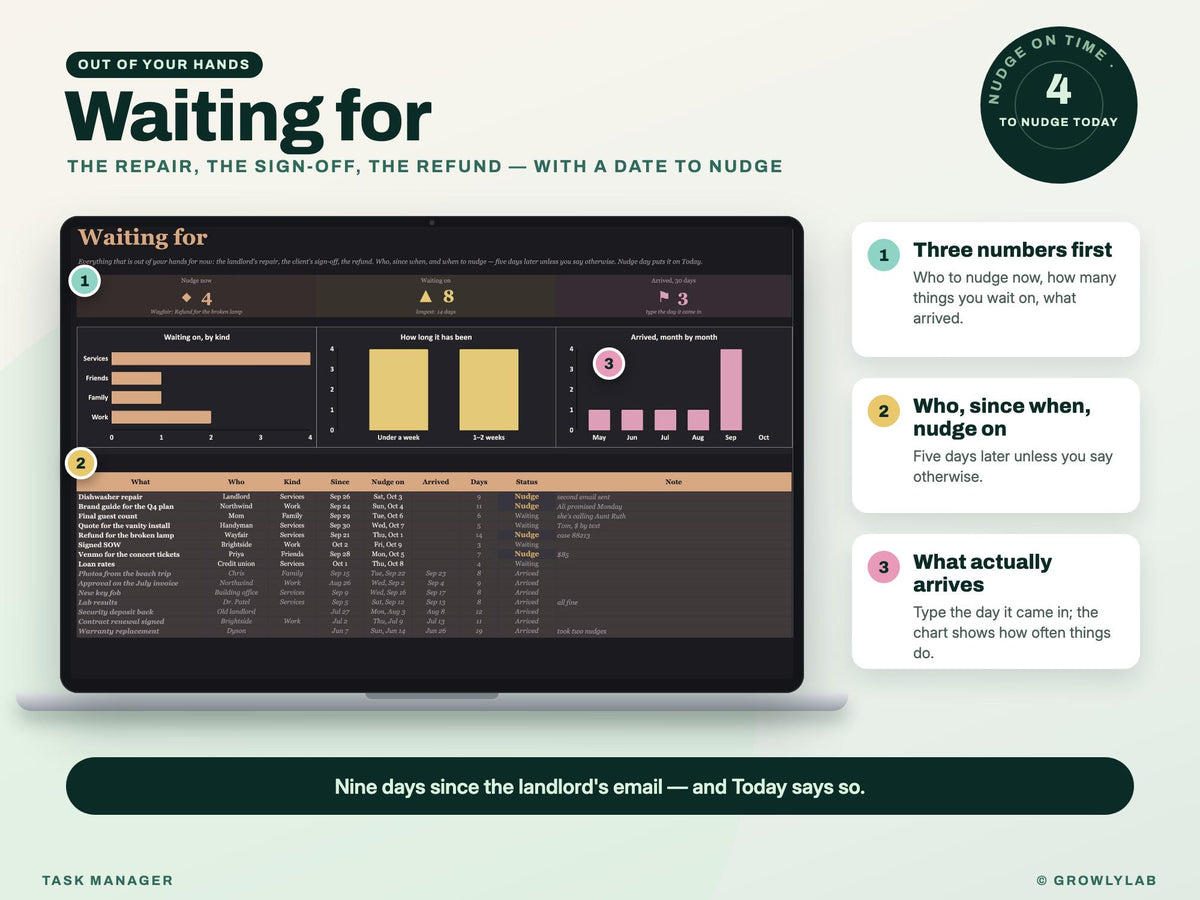Select the "Nudge on" column header
The height and width of the screenshot is (900, 1200).
click(388, 482)
